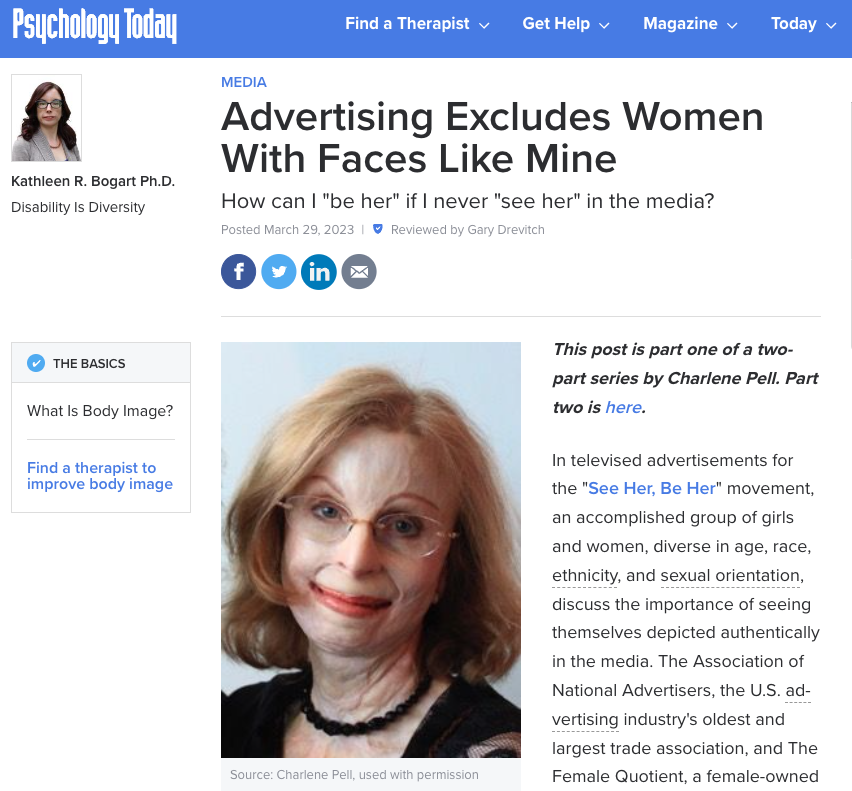
Task: Expand the Magazine dropdown menu
Action: point(690,24)
